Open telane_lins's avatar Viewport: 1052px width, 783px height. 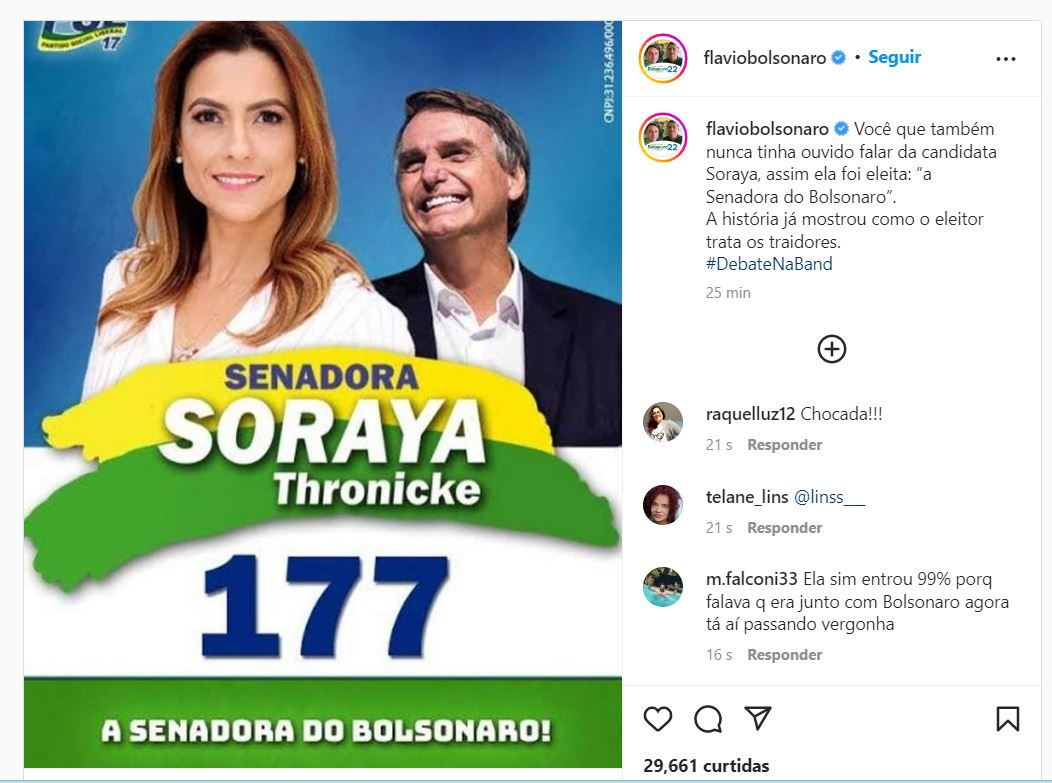tap(663, 505)
